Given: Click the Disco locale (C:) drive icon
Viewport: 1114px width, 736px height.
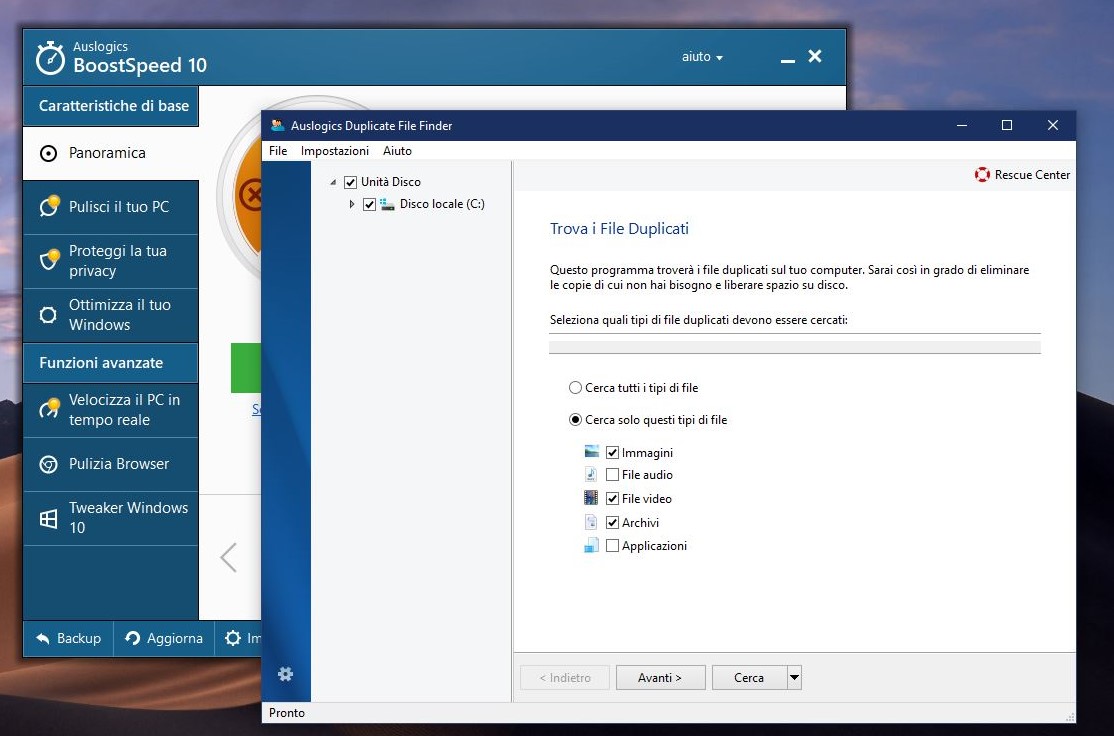Looking at the screenshot, I should click(387, 204).
